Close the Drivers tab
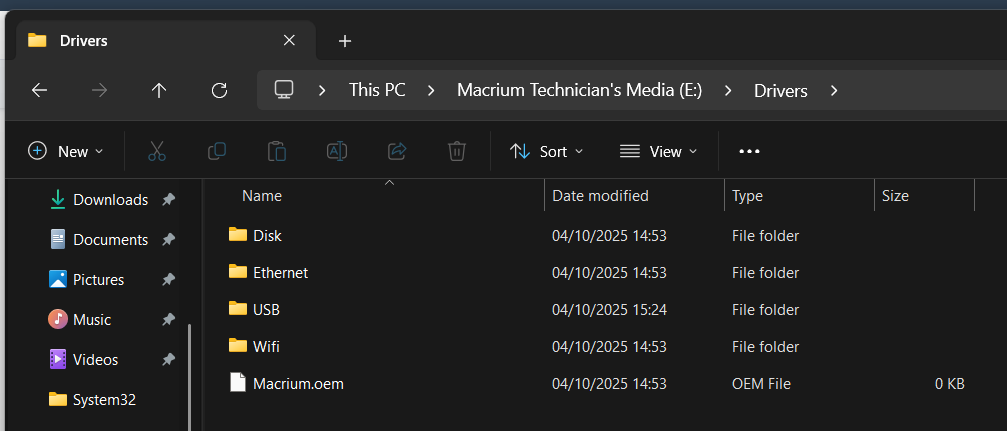1007x431 pixels. (289, 41)
